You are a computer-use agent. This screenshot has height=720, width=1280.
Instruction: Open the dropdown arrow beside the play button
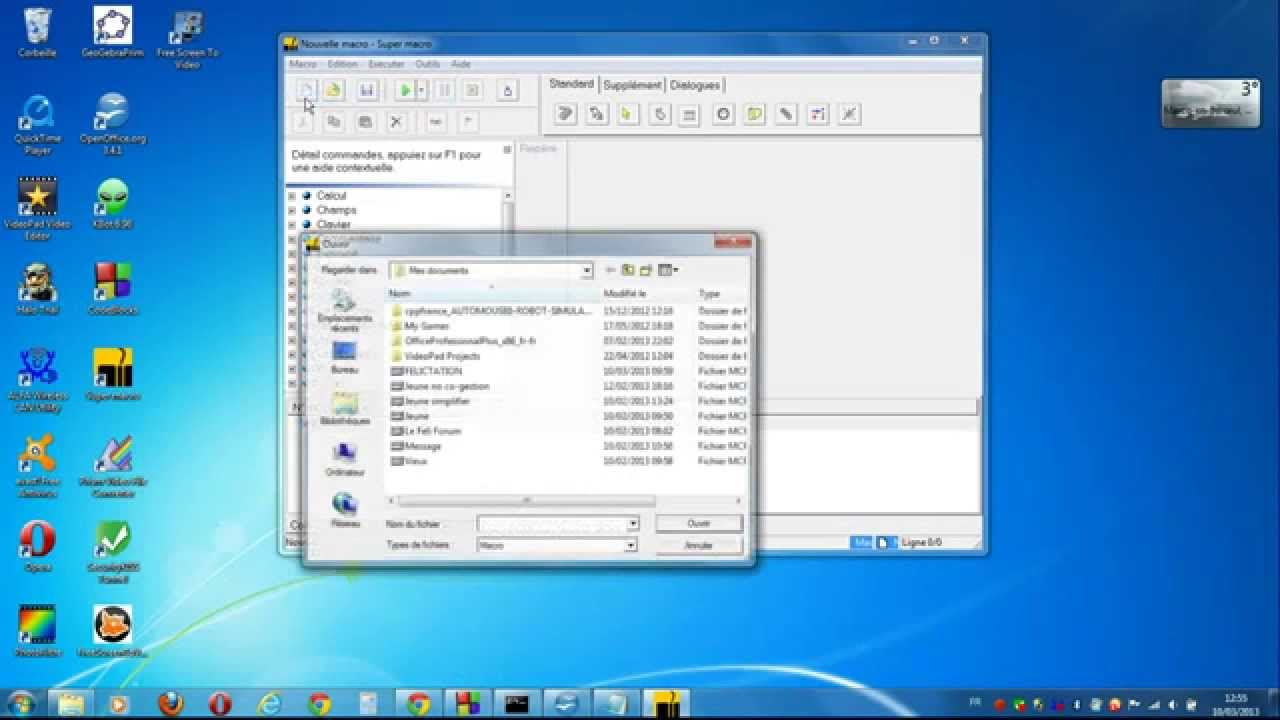(421, 90)
